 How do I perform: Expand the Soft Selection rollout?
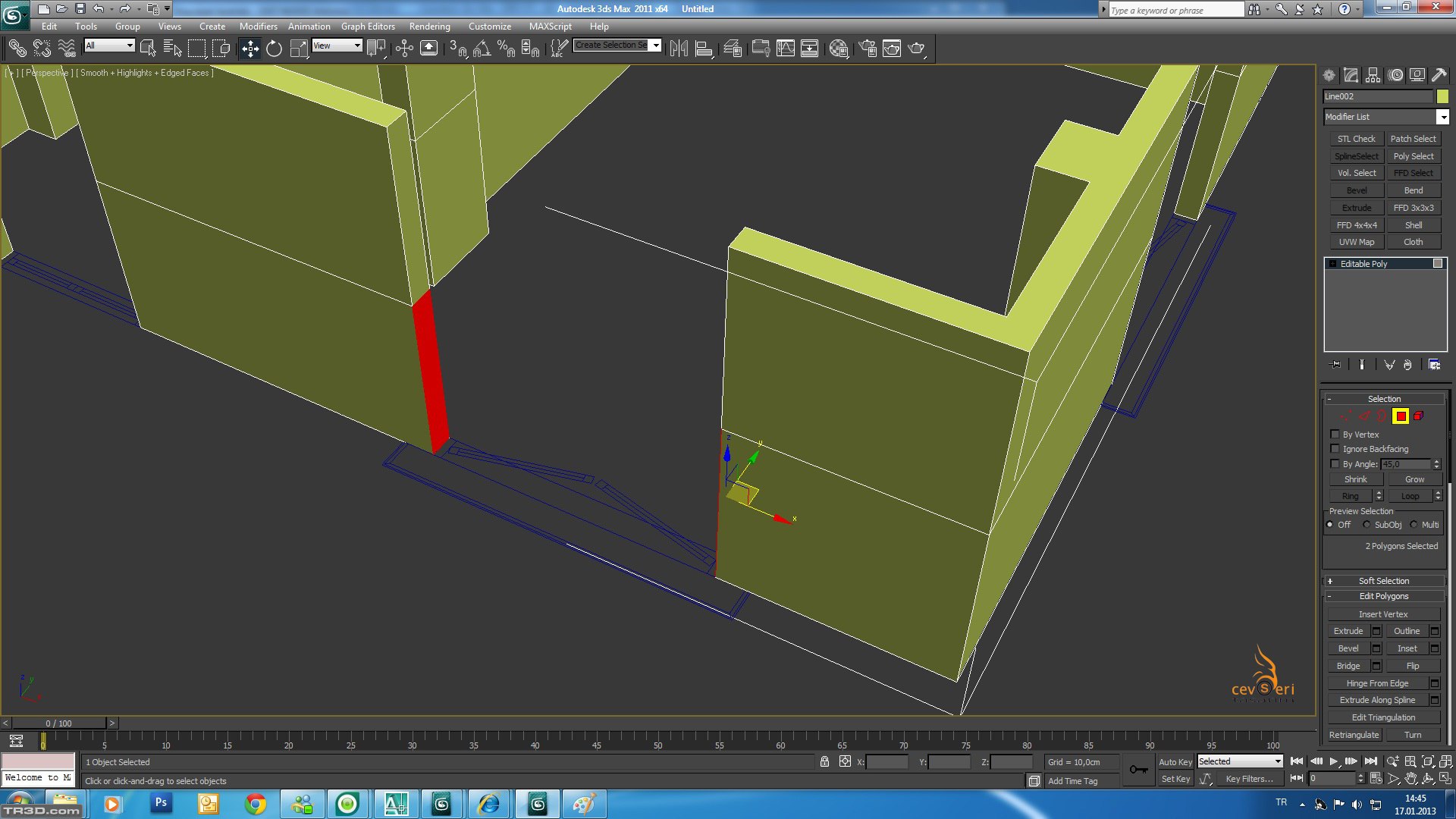tap(1383, 581)
